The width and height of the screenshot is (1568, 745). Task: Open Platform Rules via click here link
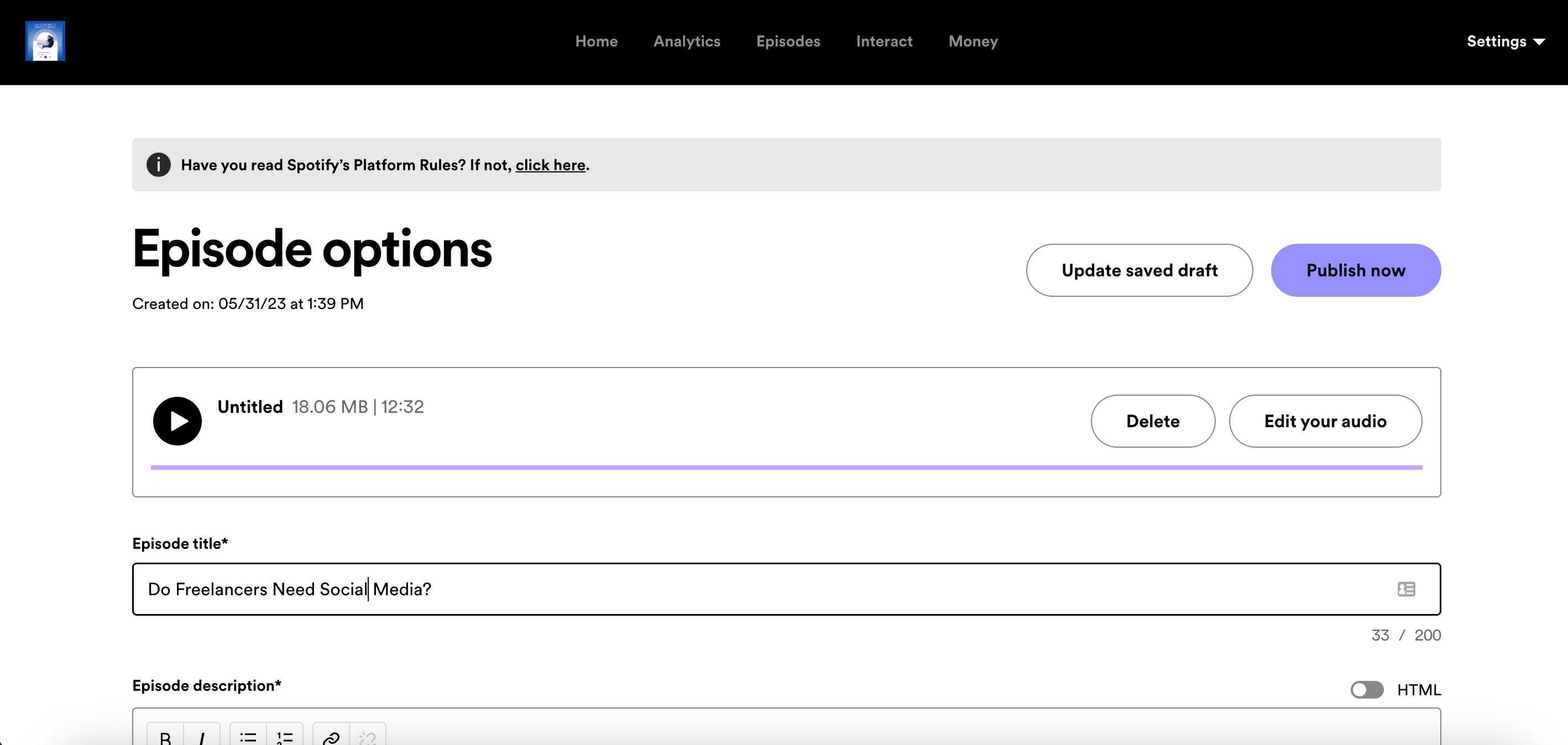click(550, 166)
